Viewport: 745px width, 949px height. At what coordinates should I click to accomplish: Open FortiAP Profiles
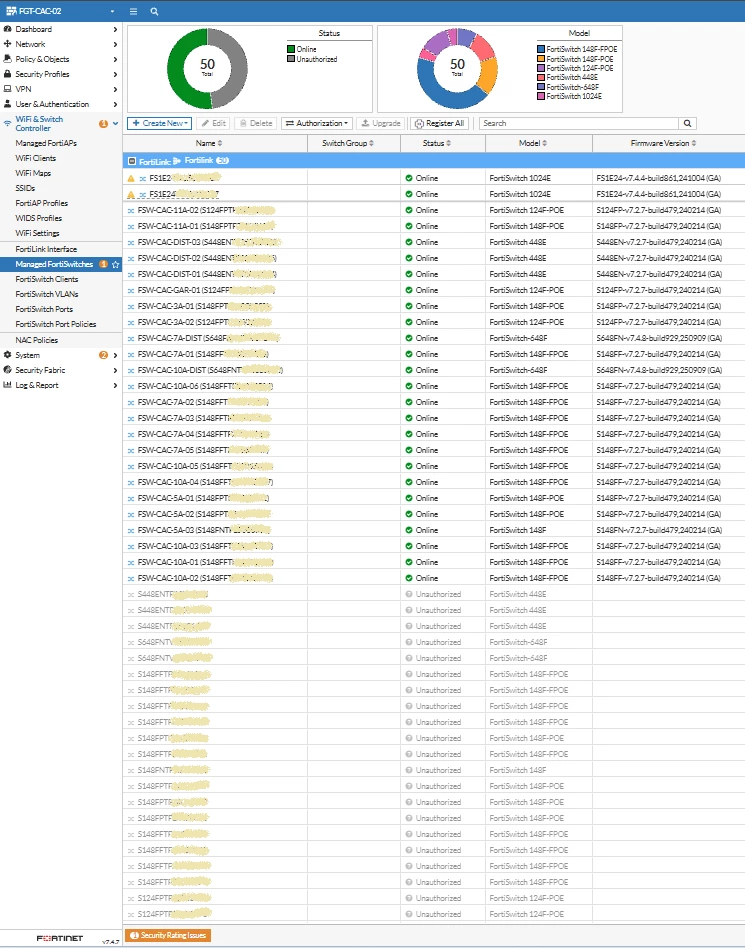click(42, 203)
